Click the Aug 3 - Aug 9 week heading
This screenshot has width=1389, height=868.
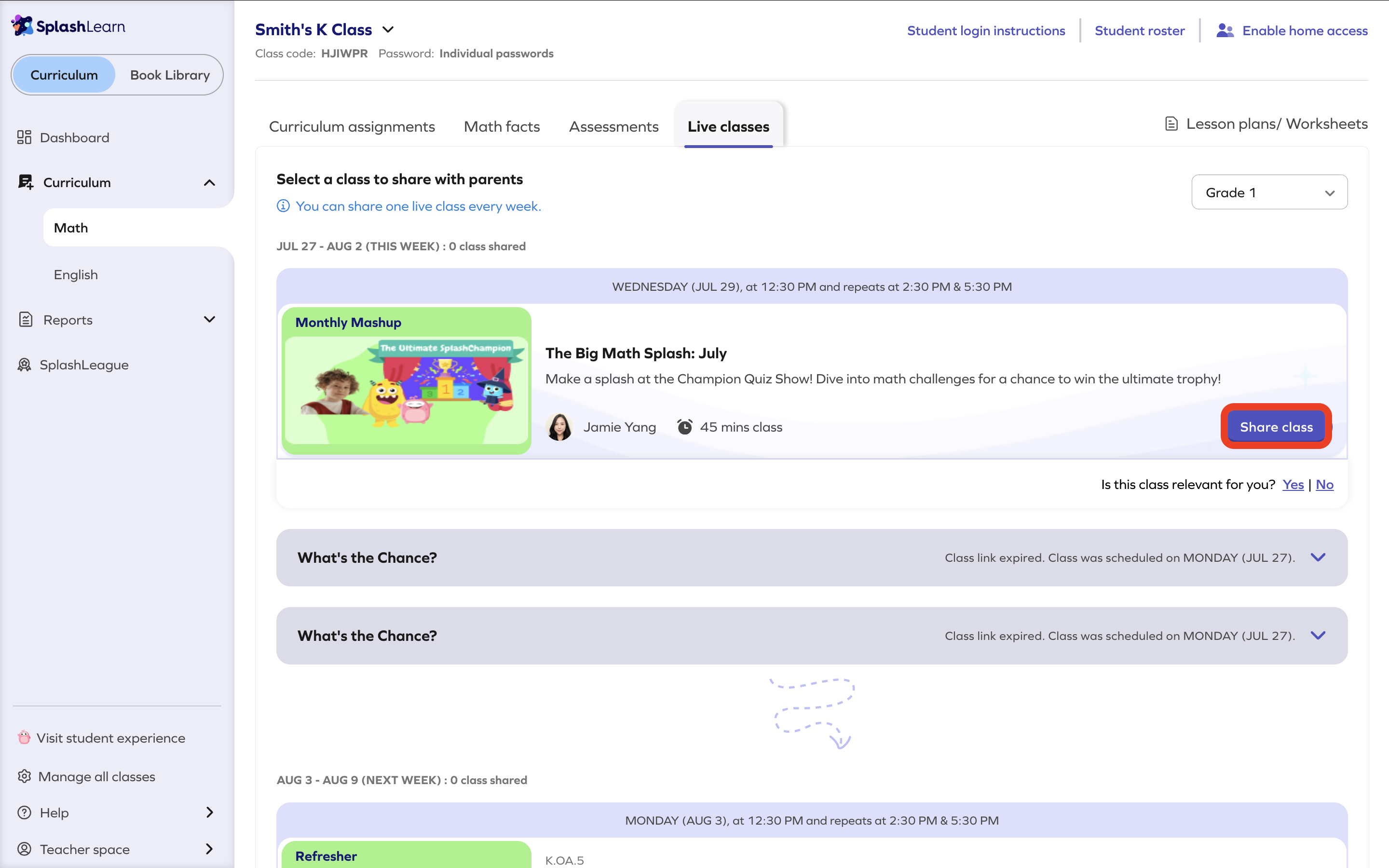click(x=402, y=780)
